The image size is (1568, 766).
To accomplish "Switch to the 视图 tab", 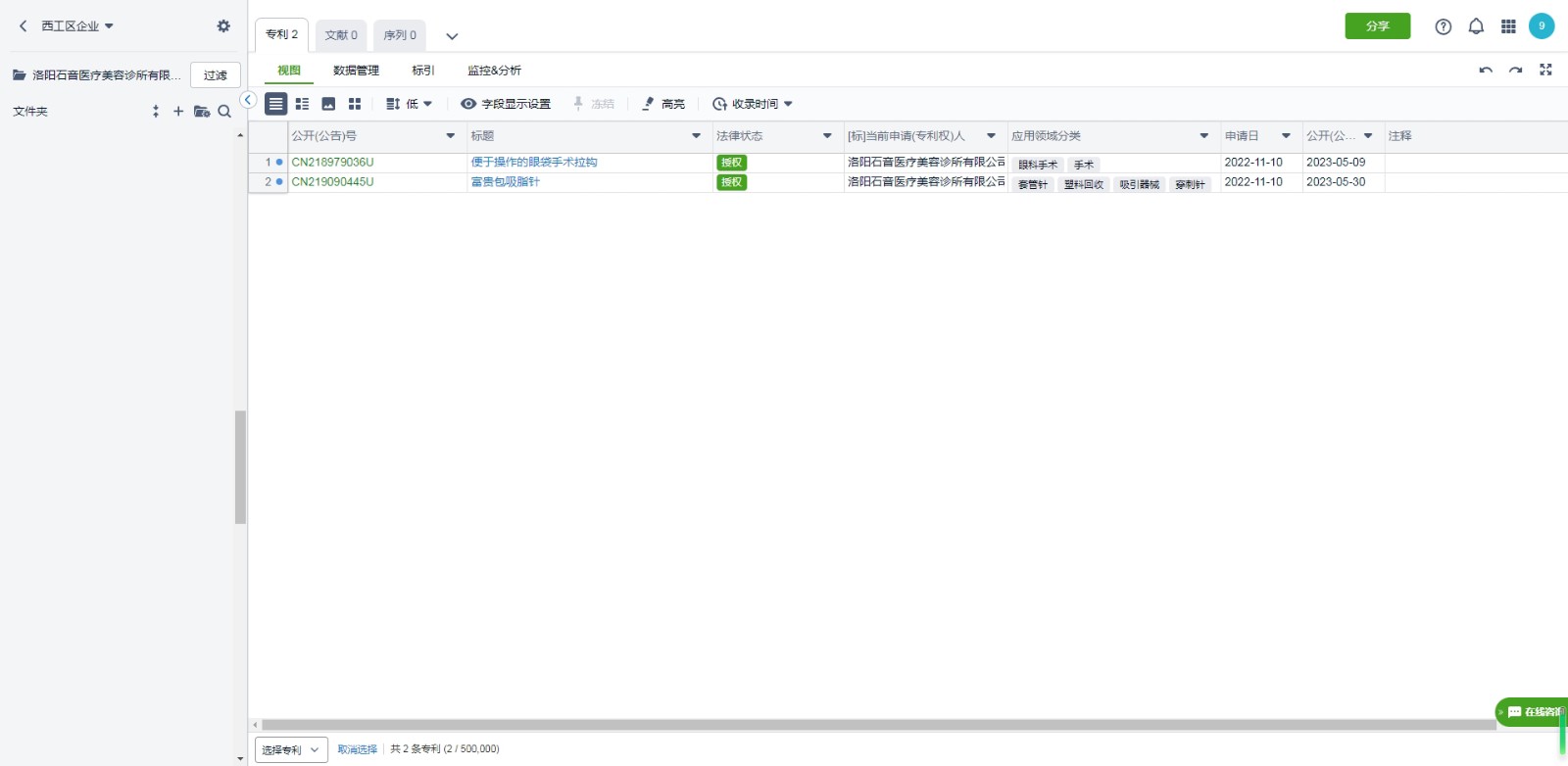I will [289, 71].
